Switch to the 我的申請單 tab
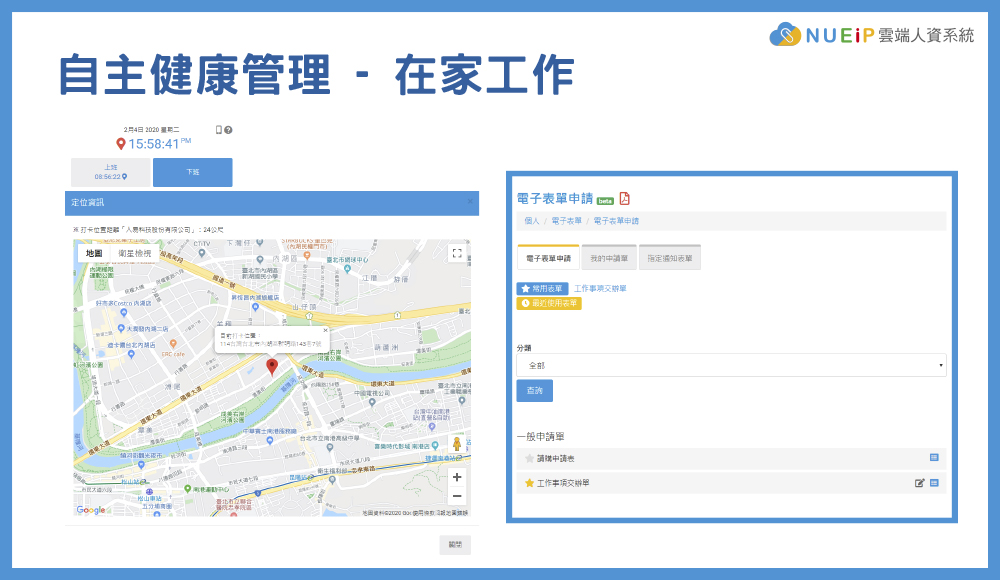 tap(609, 258)
